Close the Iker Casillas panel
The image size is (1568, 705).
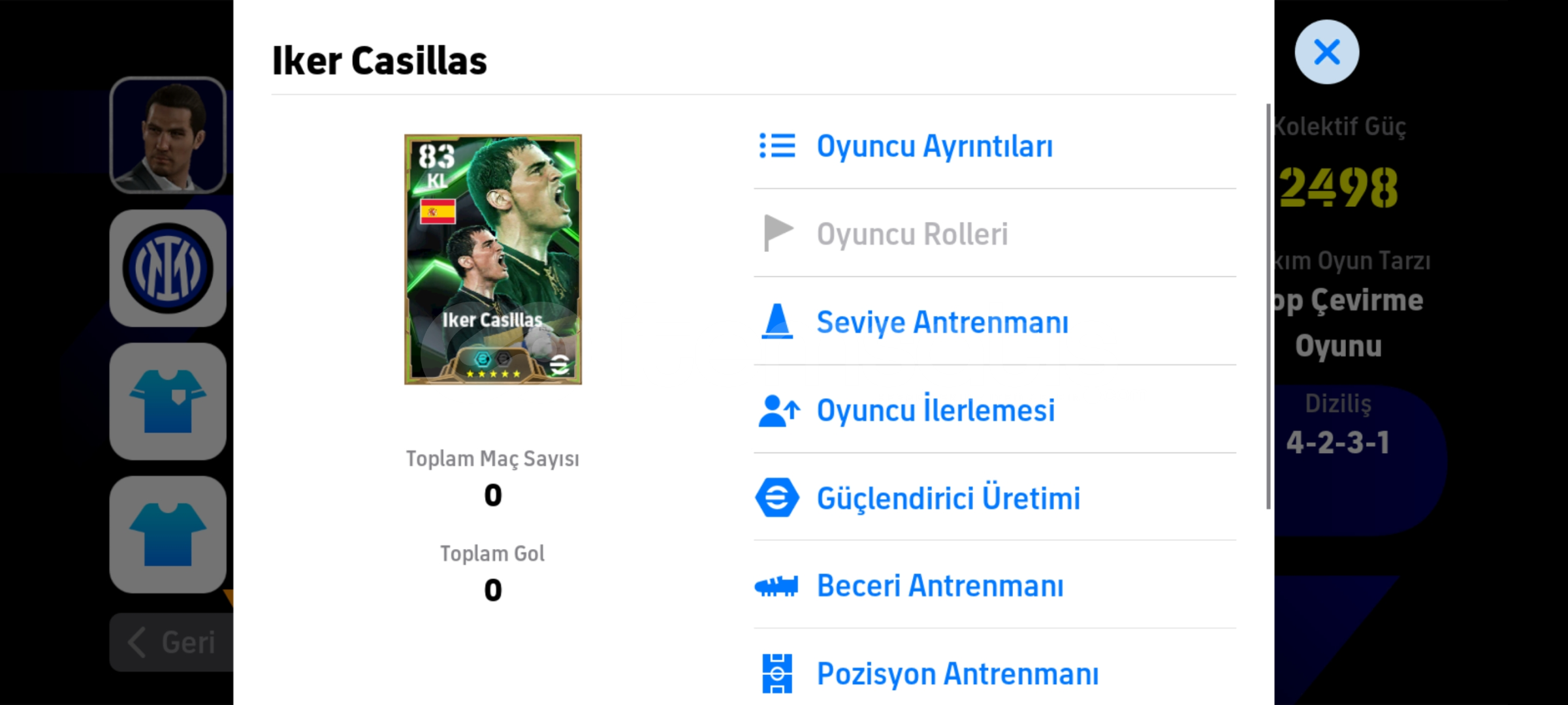1327,52
